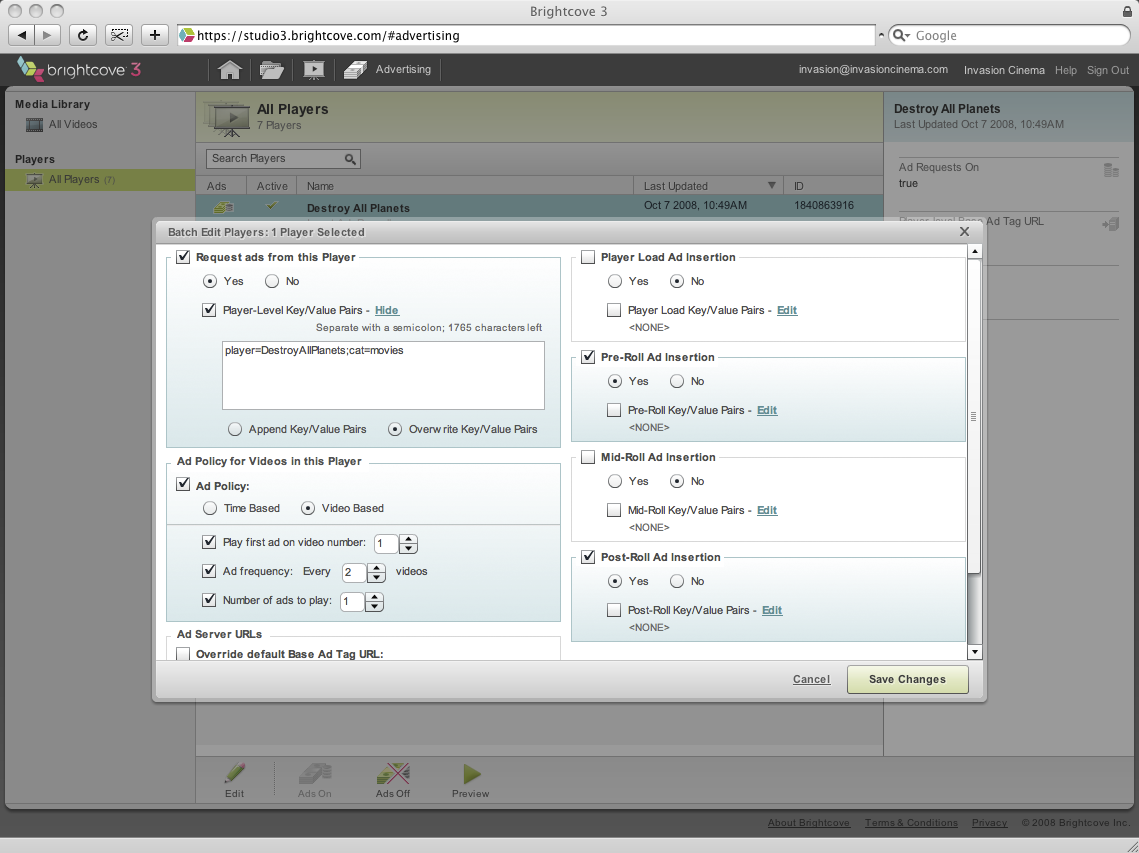Click the ads money icon in Destroy All Planets row
This screenshot has width=1139, height=853.
click(223, 208)
